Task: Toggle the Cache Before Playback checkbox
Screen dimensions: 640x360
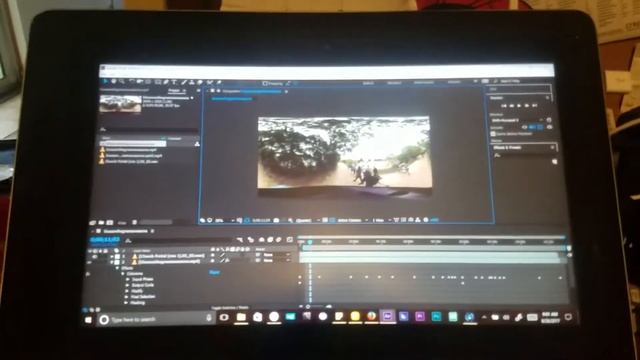Action: pos(493,134)
